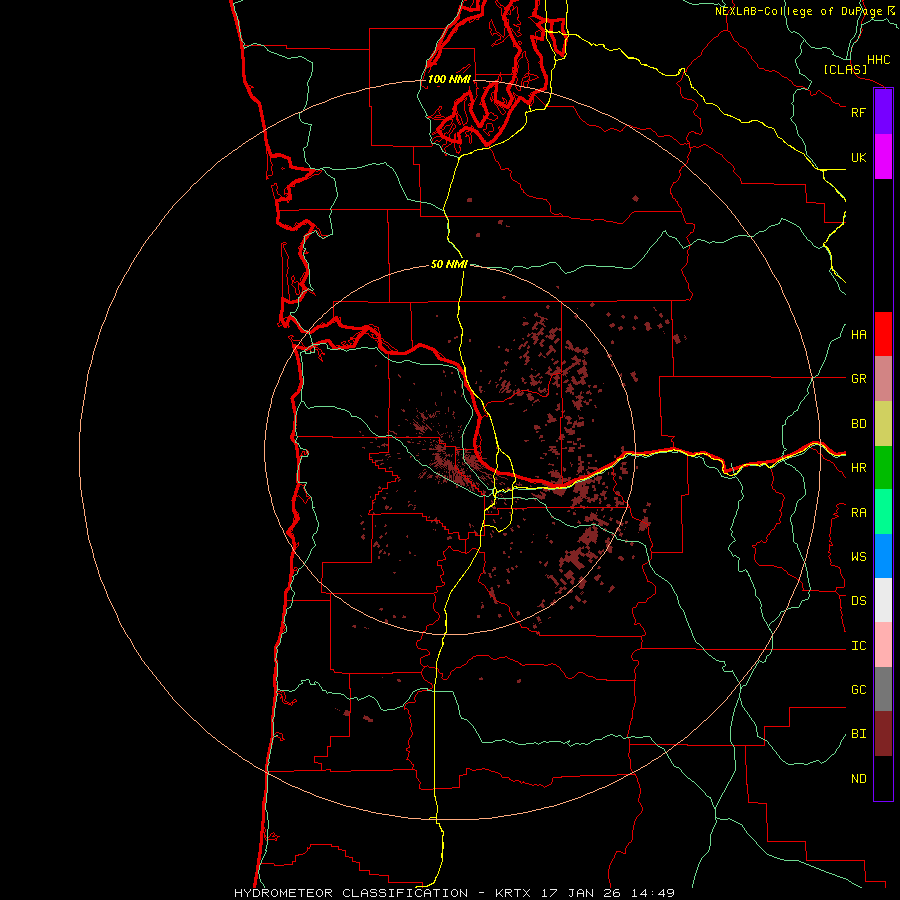900x900 pixels.
Task: Click the black ND legend swatch
Action: [883, 778]
